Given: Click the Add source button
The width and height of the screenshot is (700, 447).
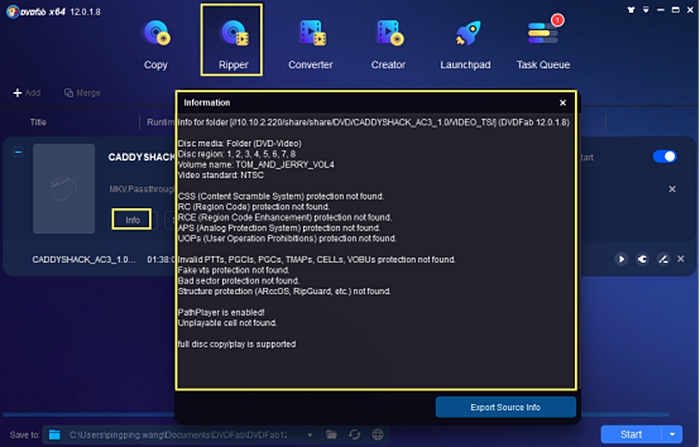Looking at the screenshot, I should (27, 93).
